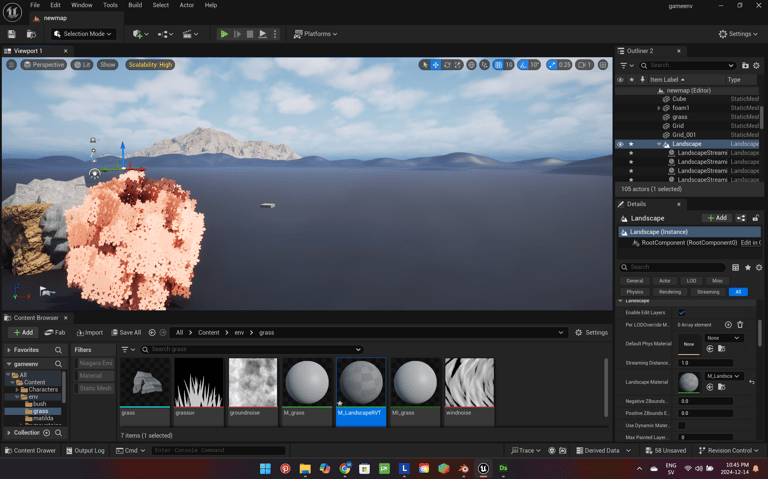
Task: Hide Landscape with the eye icon
Action: [x=620, y=144]
